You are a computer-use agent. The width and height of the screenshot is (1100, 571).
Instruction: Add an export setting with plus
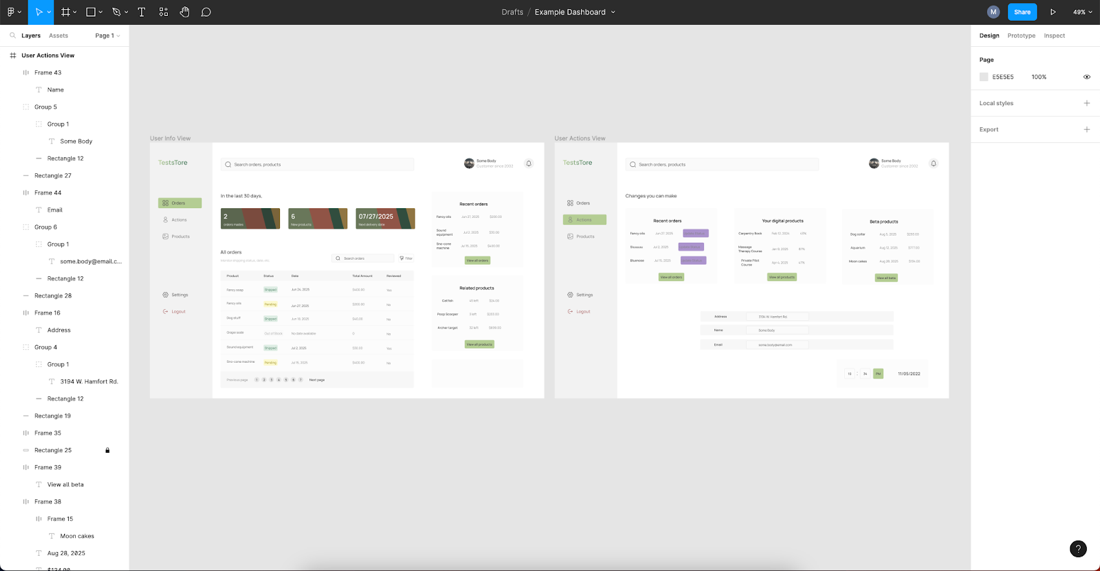[1087, 130]
